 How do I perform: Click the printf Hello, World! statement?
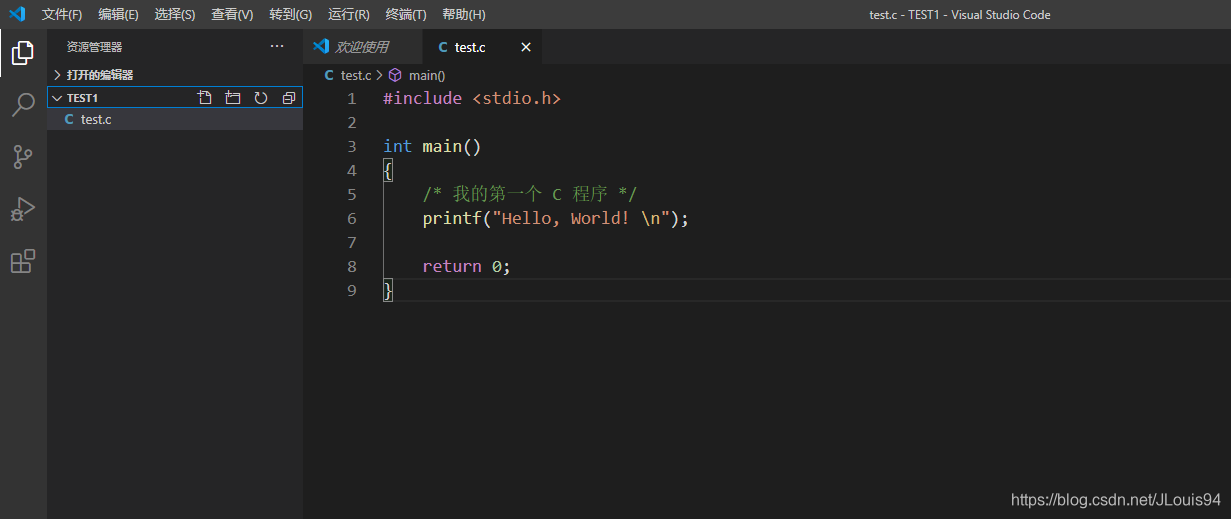pos(556,219)
